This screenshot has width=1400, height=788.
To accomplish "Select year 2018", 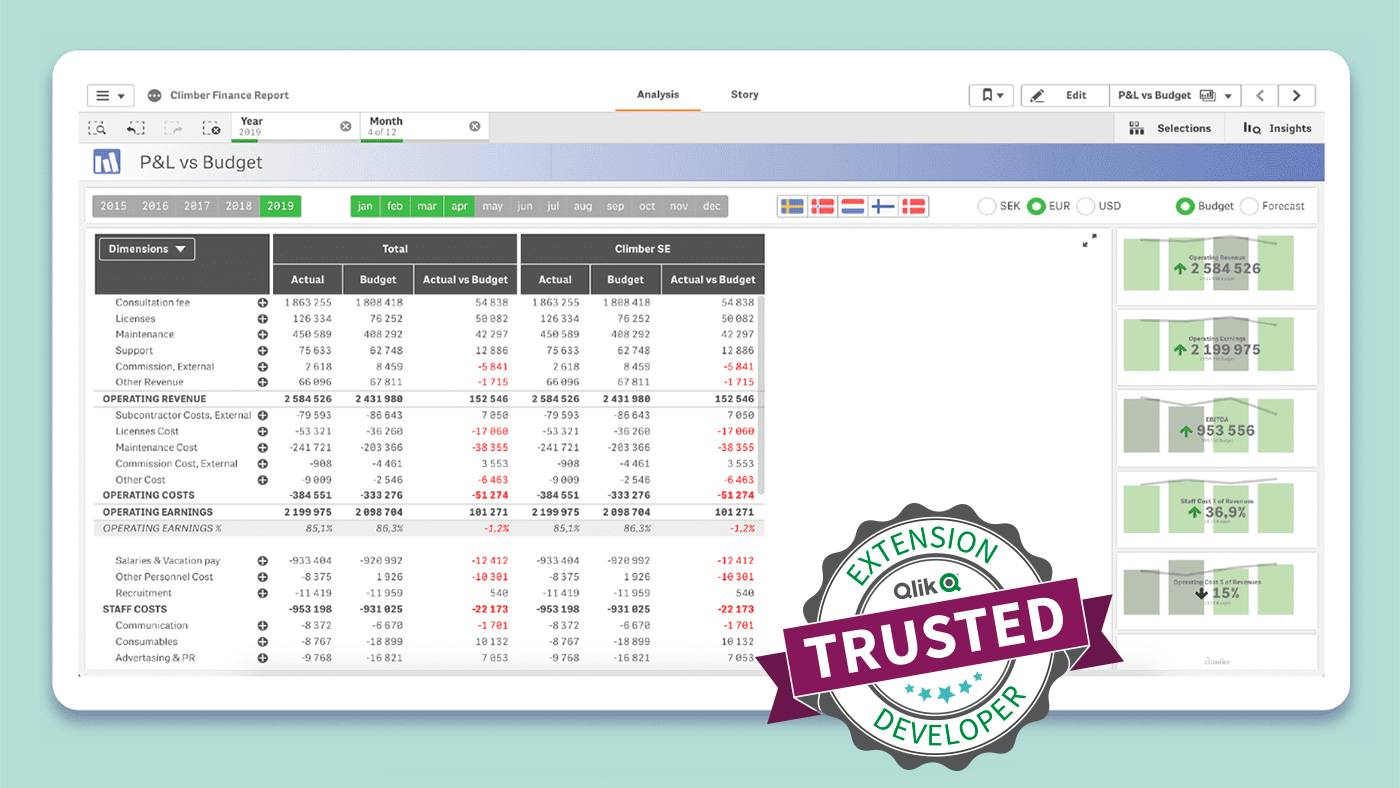I will pos(239,207).
